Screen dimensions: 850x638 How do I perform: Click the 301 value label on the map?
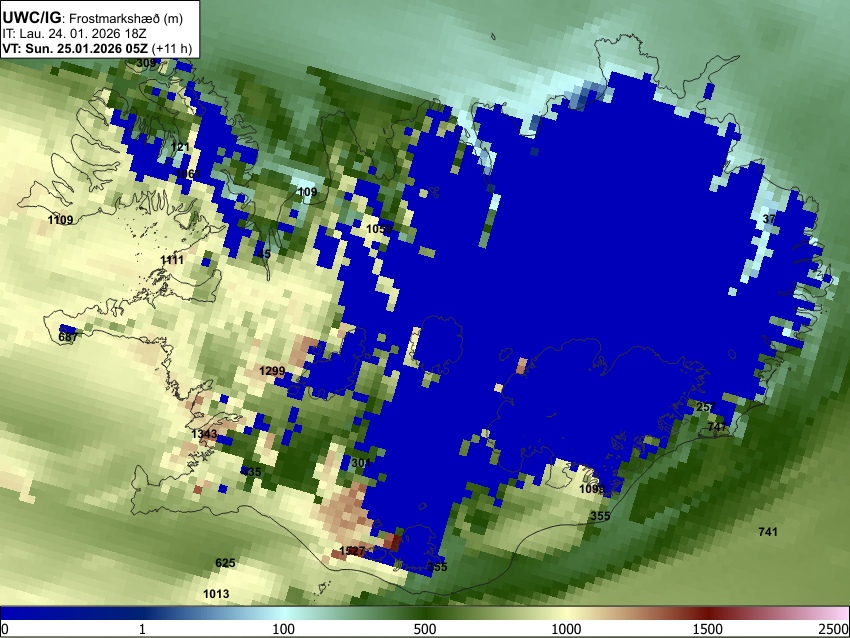pyautogui.click(x=361, y=463)
